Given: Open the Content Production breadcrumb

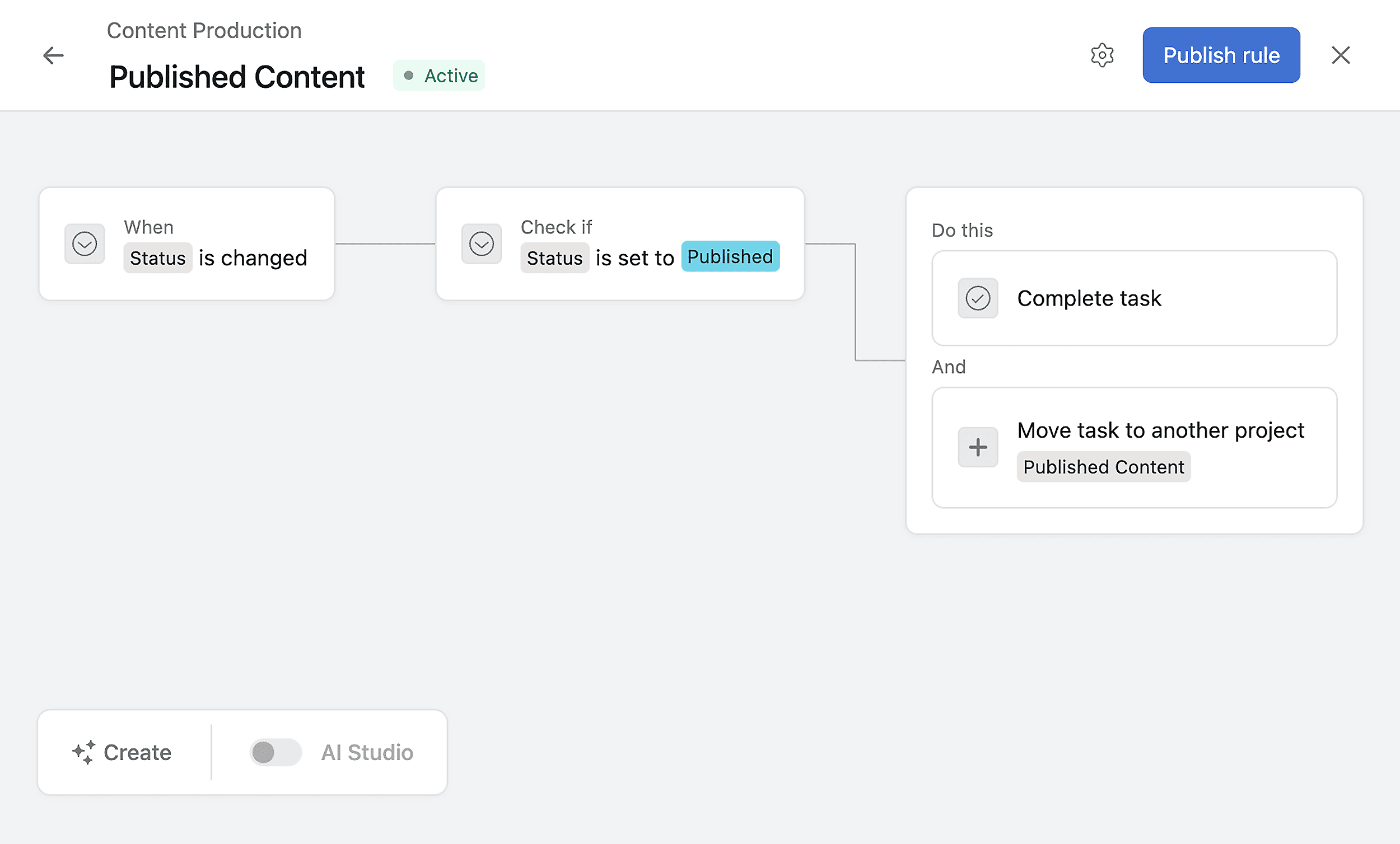Looking at the screenshot, I should click(x=204, y=30).
